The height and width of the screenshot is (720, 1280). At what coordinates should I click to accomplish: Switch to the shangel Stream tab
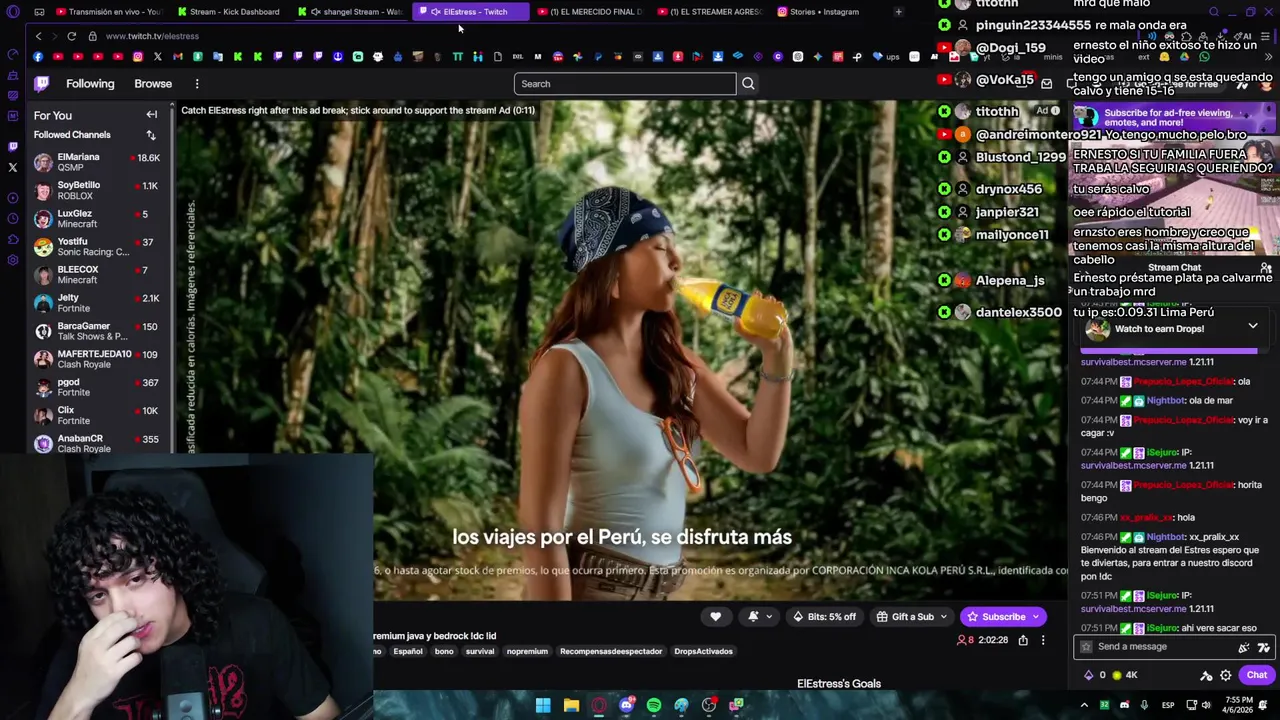352,12
